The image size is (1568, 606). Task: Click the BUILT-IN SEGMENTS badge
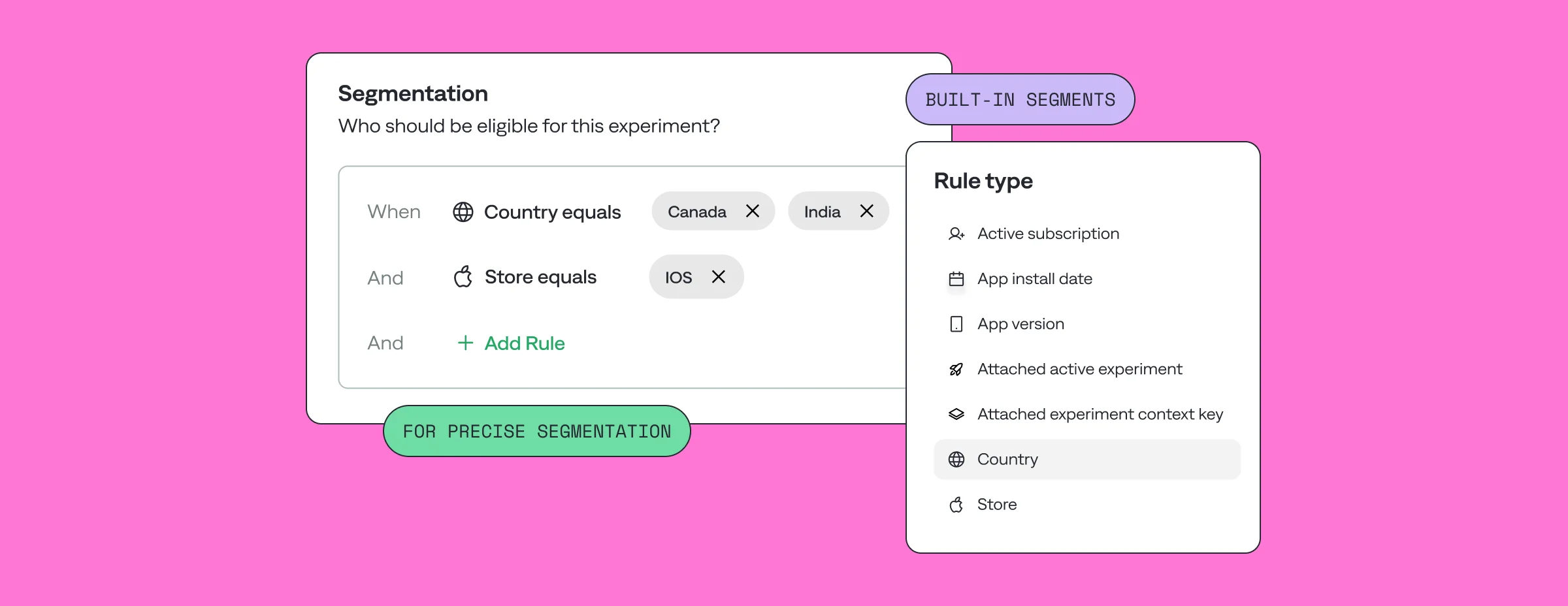click(x=1020, y=99)
